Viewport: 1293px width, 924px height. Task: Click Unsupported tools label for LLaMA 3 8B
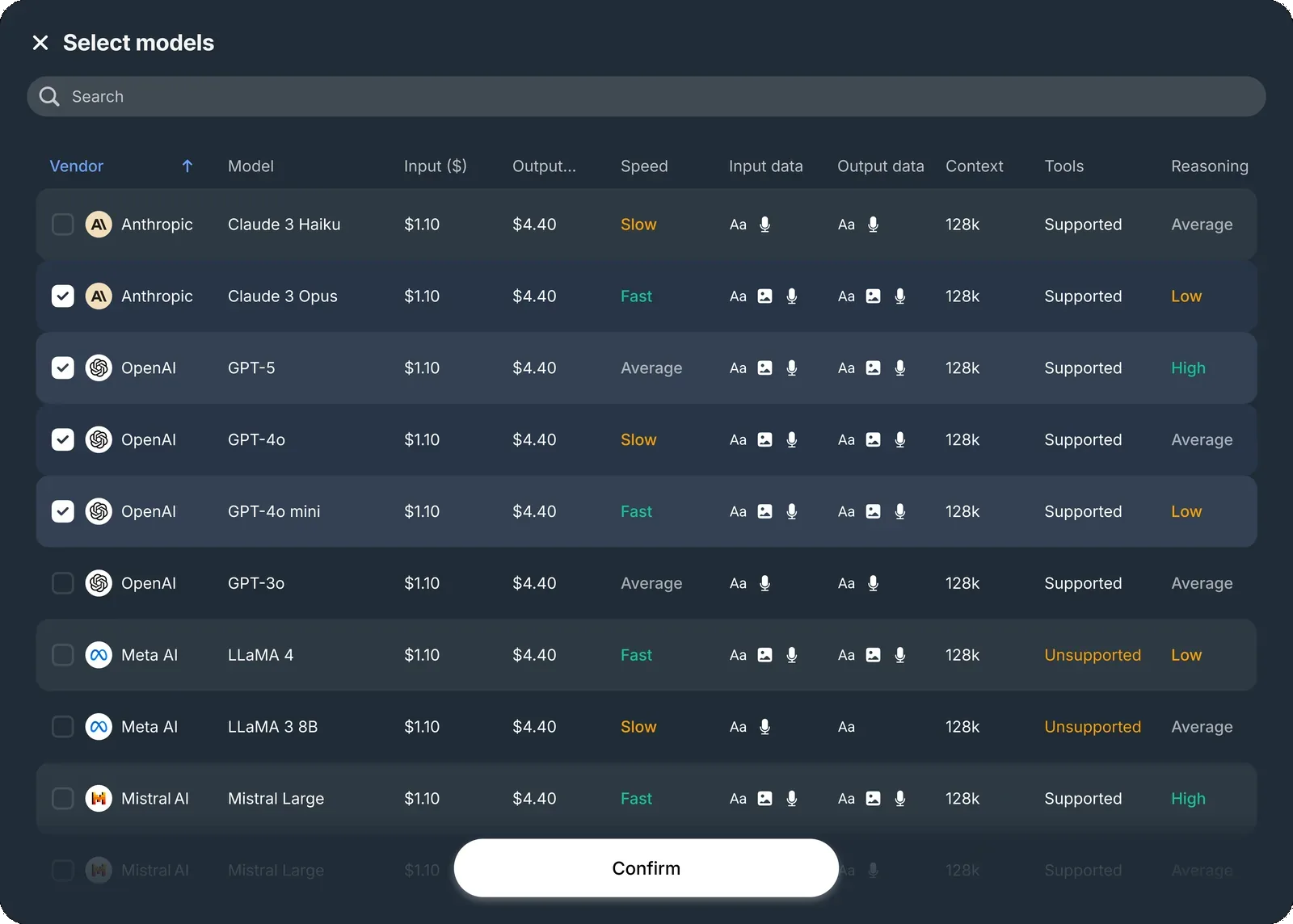coord(1093,727)
